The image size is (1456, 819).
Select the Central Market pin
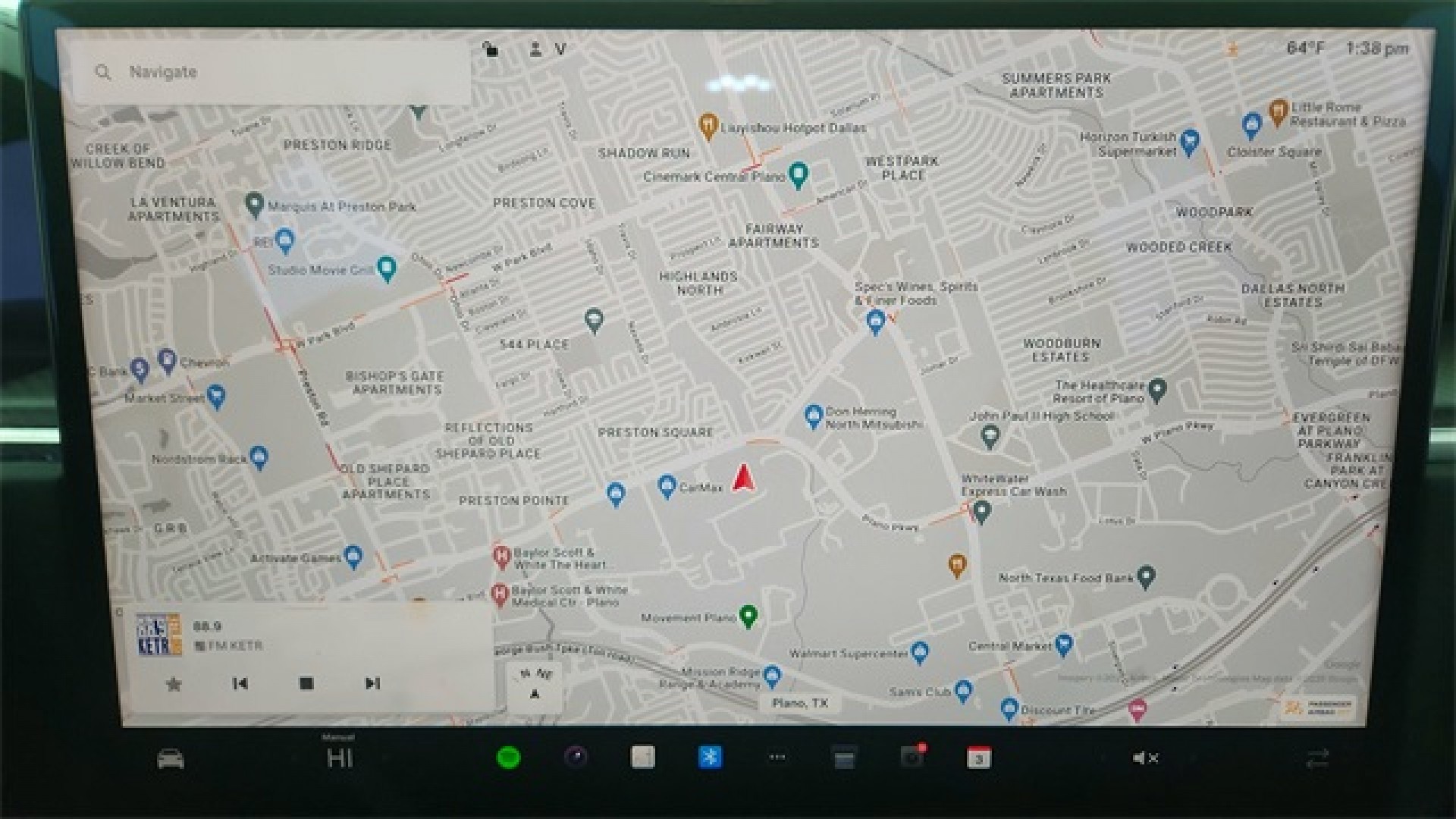[1064, 645]
